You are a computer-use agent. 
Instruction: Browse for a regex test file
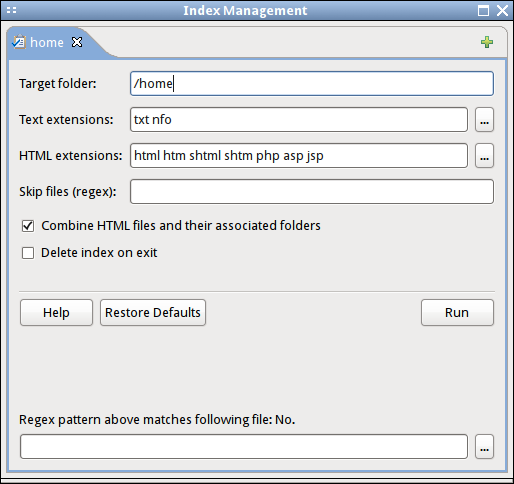484,447
